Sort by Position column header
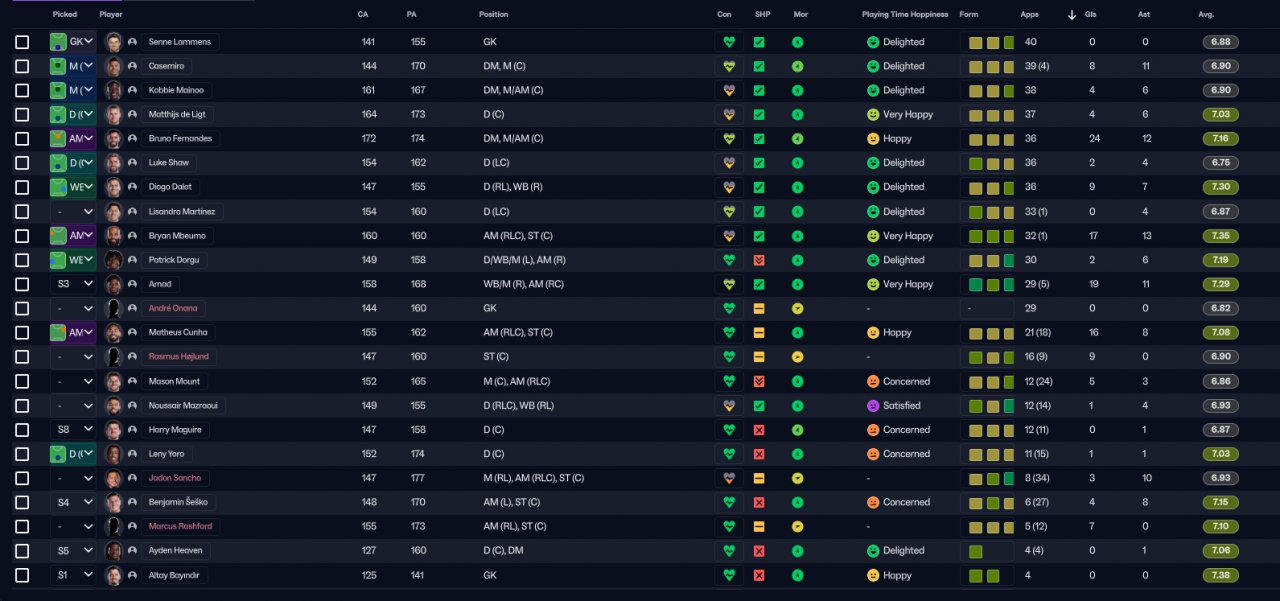 [493, 15]
